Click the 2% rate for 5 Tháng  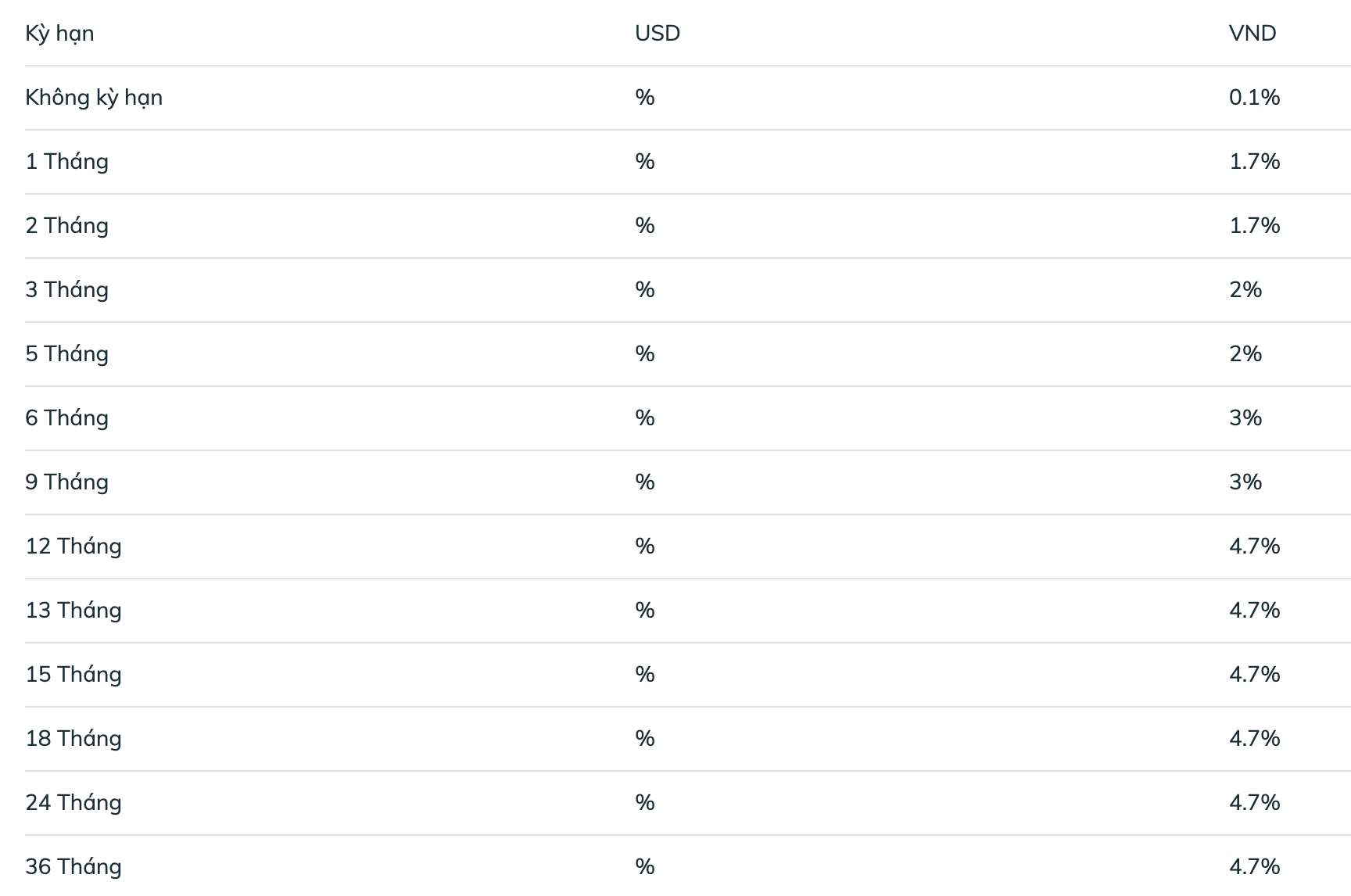click(x=1245, y=353)
